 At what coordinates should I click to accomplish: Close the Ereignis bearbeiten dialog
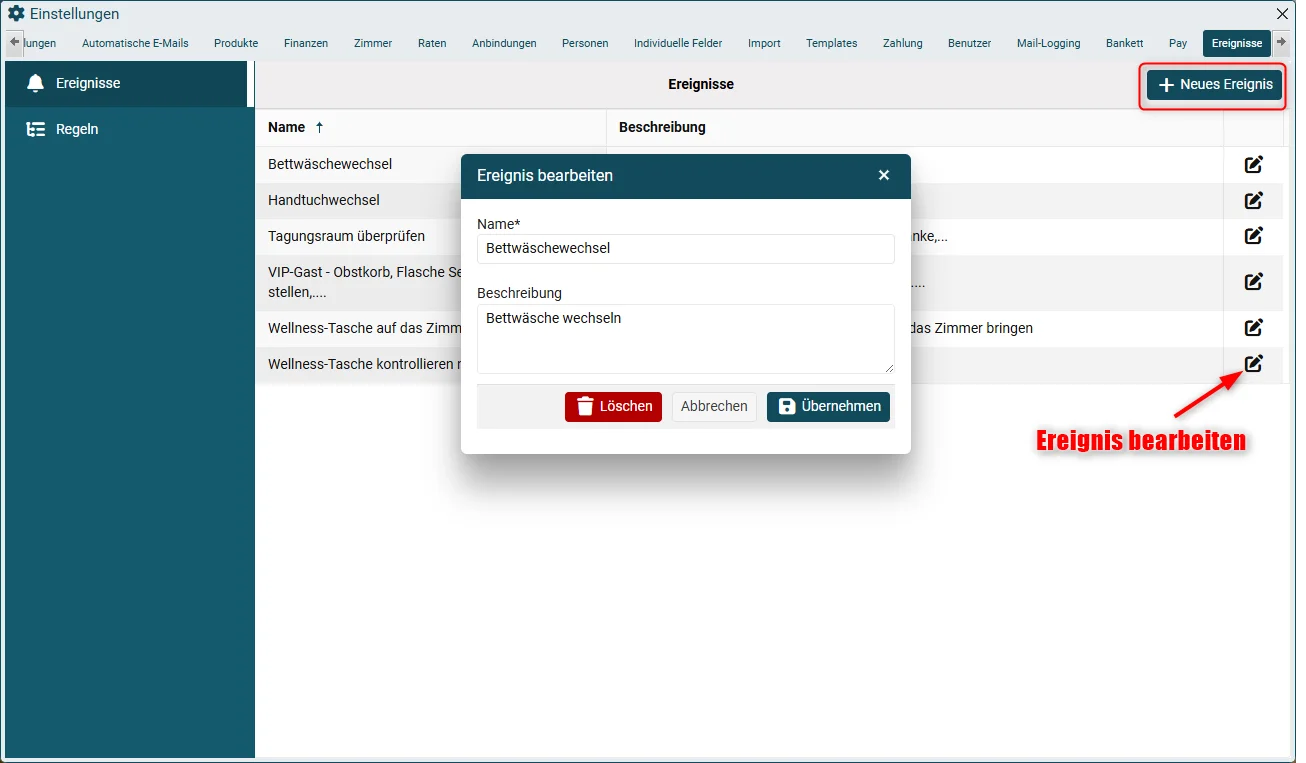(883, 175)
